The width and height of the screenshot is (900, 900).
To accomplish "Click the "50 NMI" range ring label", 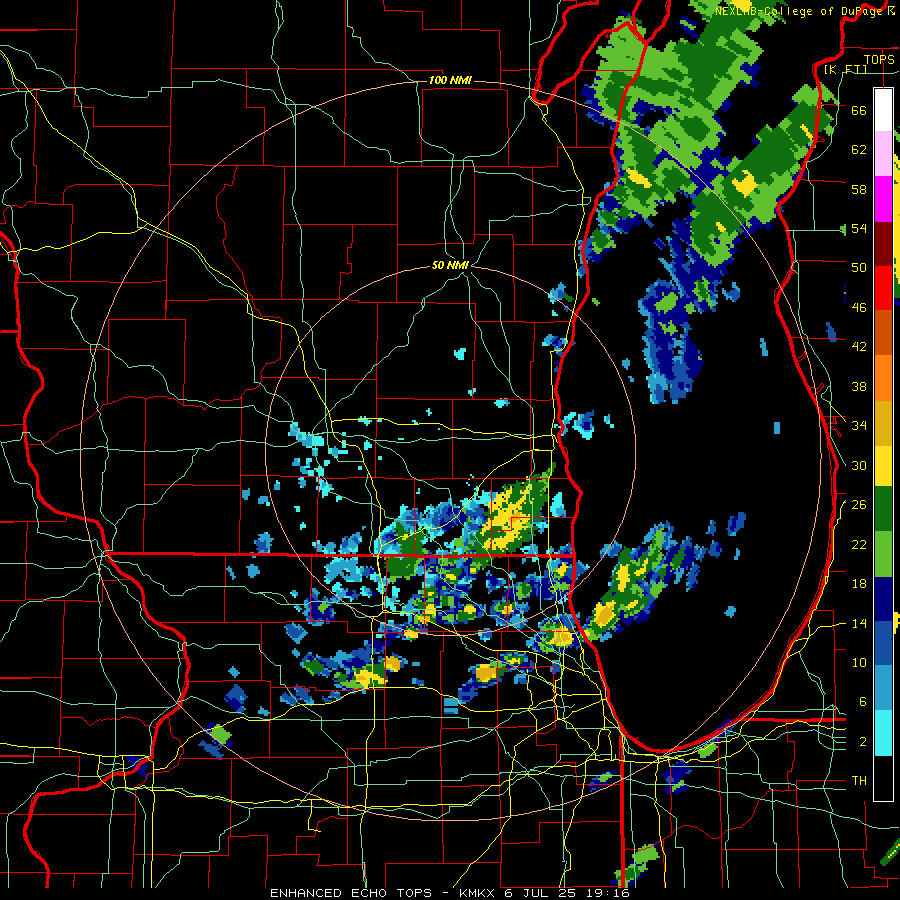I will 450,265.
